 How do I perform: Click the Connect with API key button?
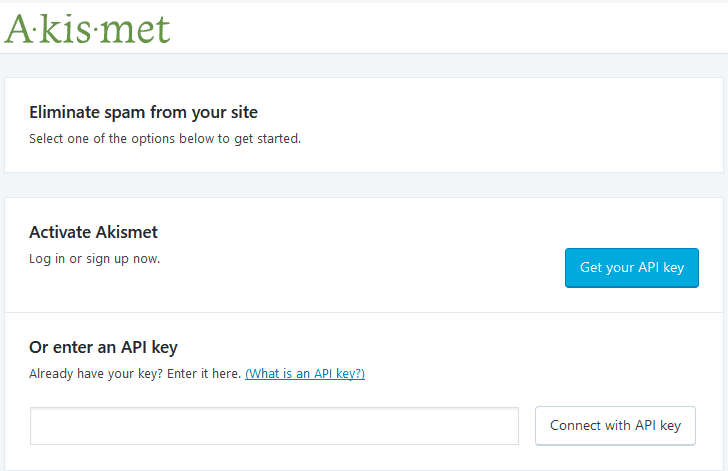point(615,425)
